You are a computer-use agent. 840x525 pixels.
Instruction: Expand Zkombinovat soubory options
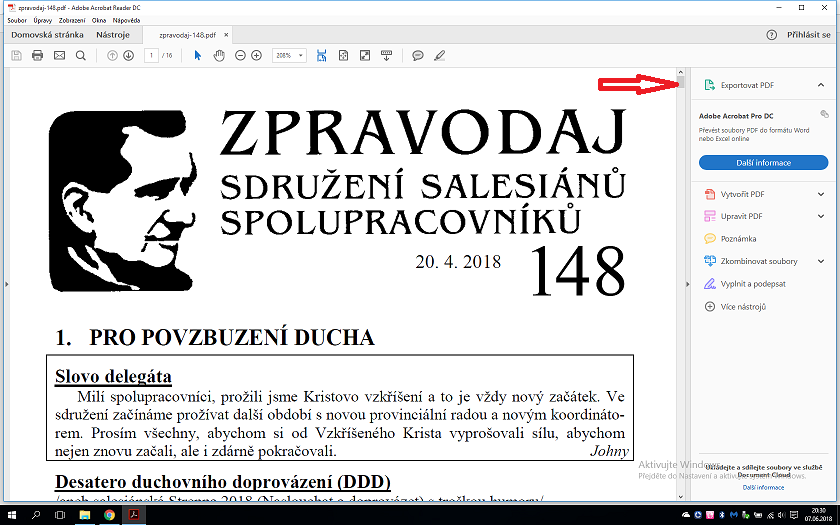coord(821,261)
